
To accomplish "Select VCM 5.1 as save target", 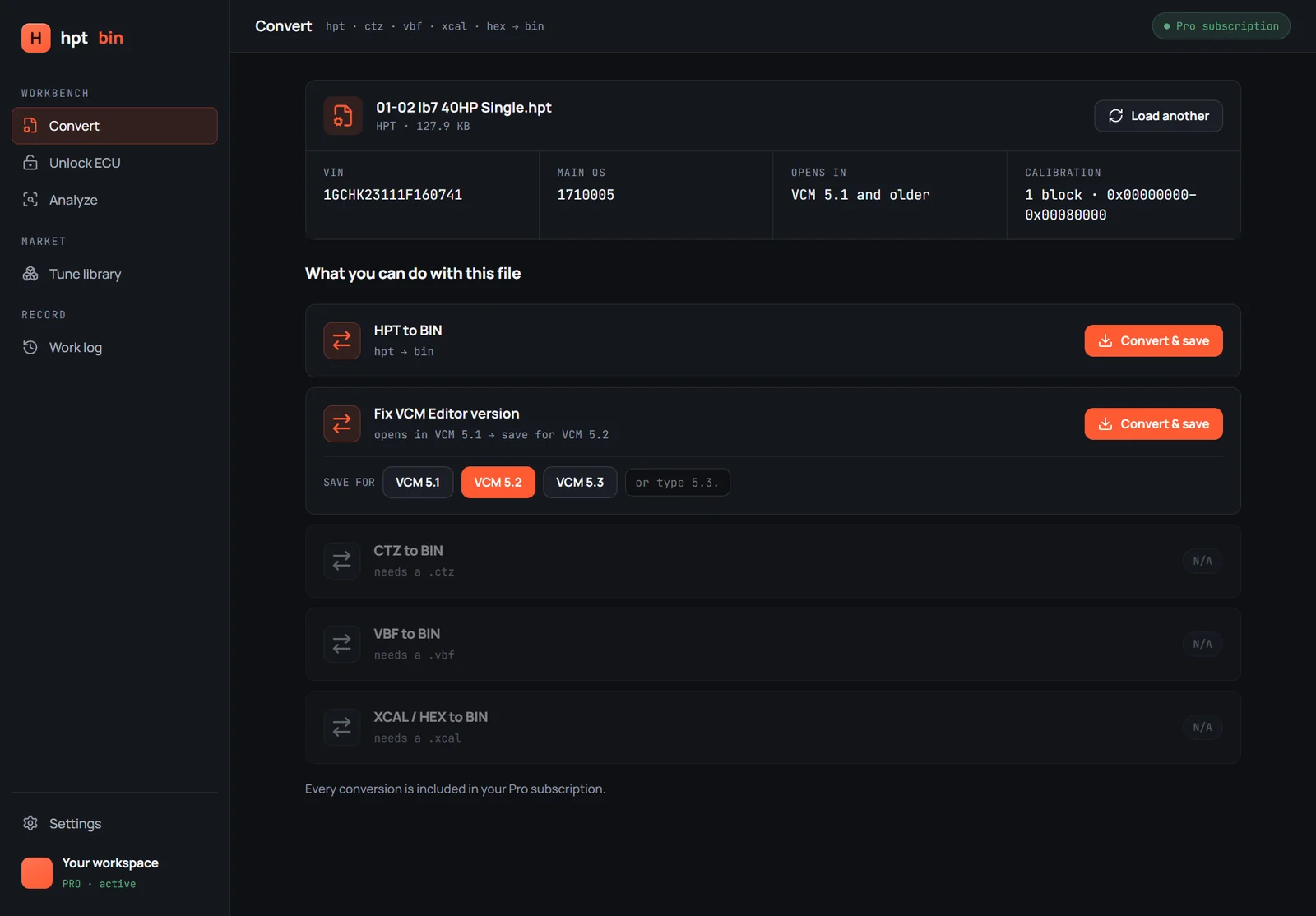I will 418,483.
